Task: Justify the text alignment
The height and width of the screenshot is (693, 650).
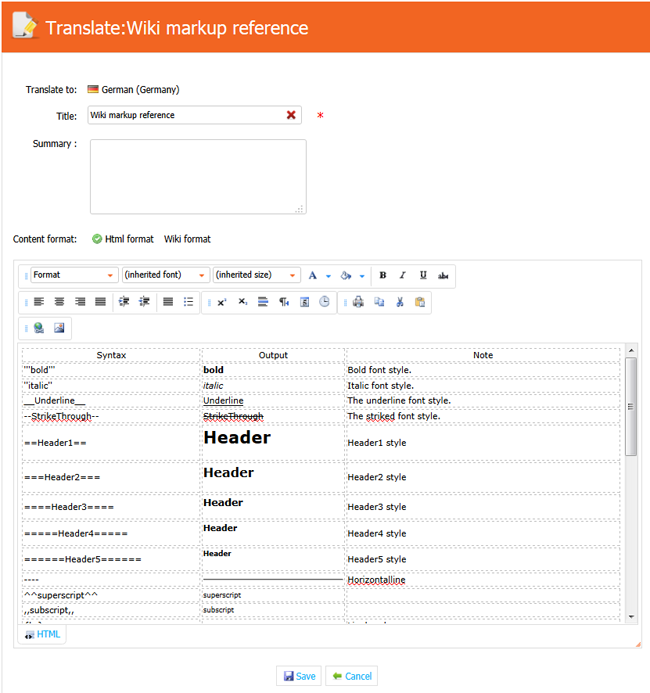Action: click(x=100, y=302)
